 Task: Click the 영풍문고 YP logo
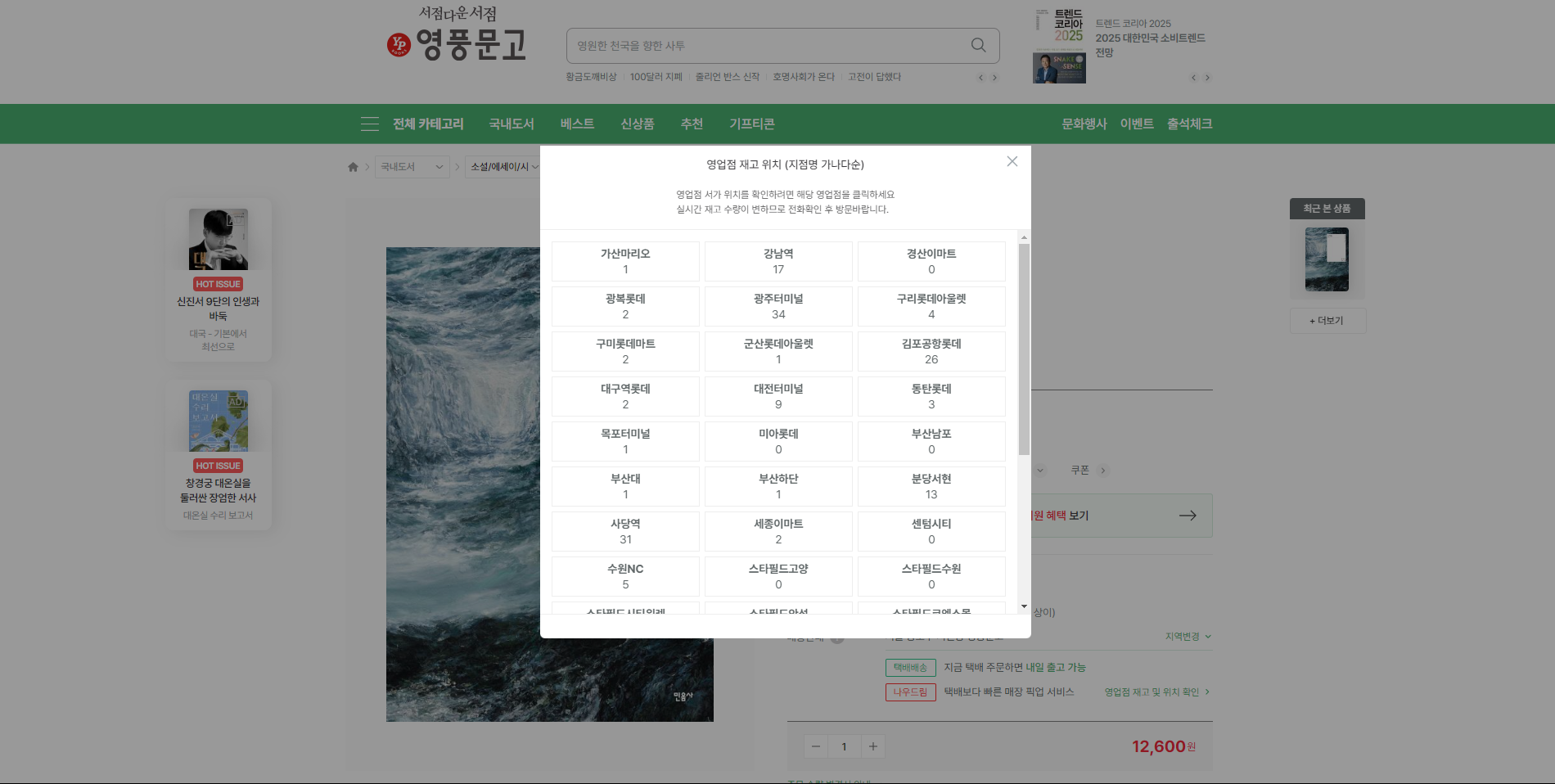pyautogui.click(x=458, y=45)
